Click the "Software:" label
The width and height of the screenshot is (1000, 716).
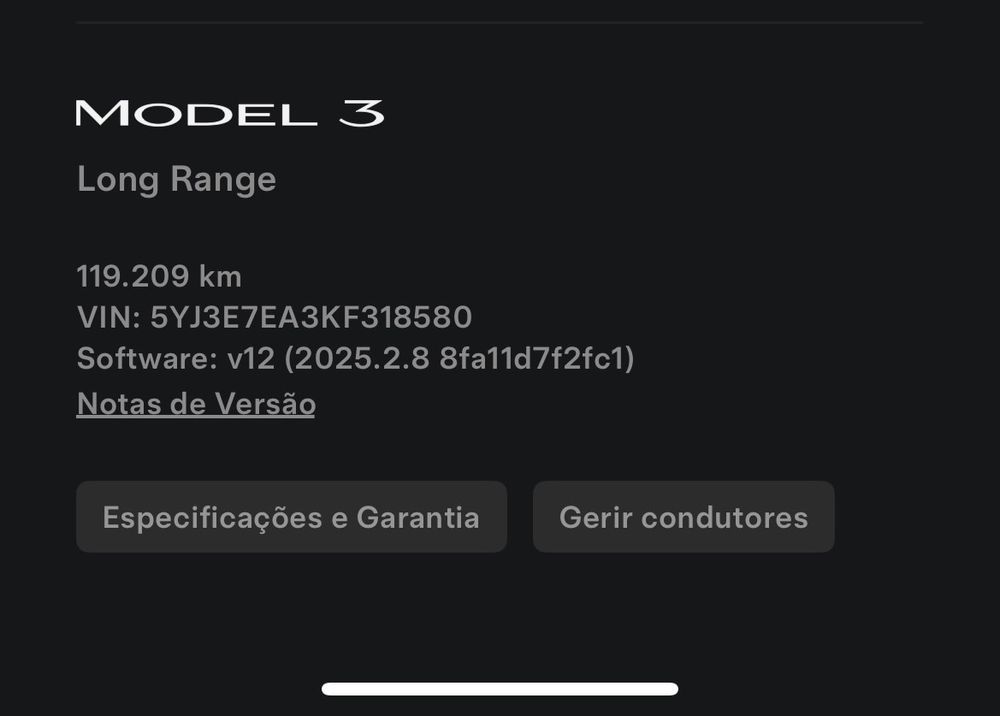147,358
